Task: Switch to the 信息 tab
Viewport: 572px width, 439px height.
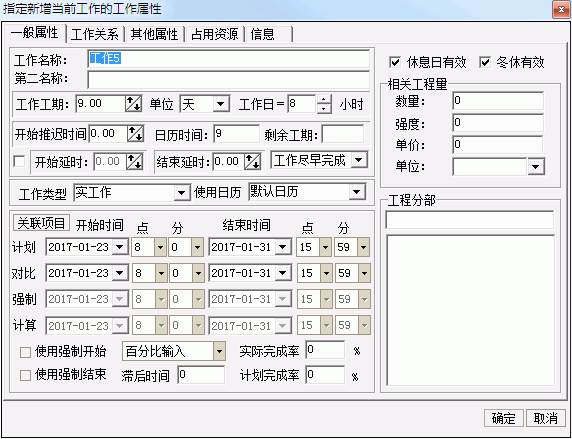Action: click(269, 35)
